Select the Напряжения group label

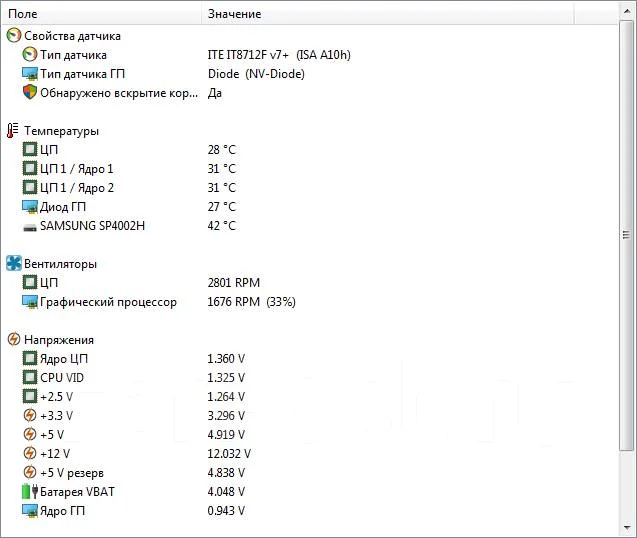coord(59,340)
